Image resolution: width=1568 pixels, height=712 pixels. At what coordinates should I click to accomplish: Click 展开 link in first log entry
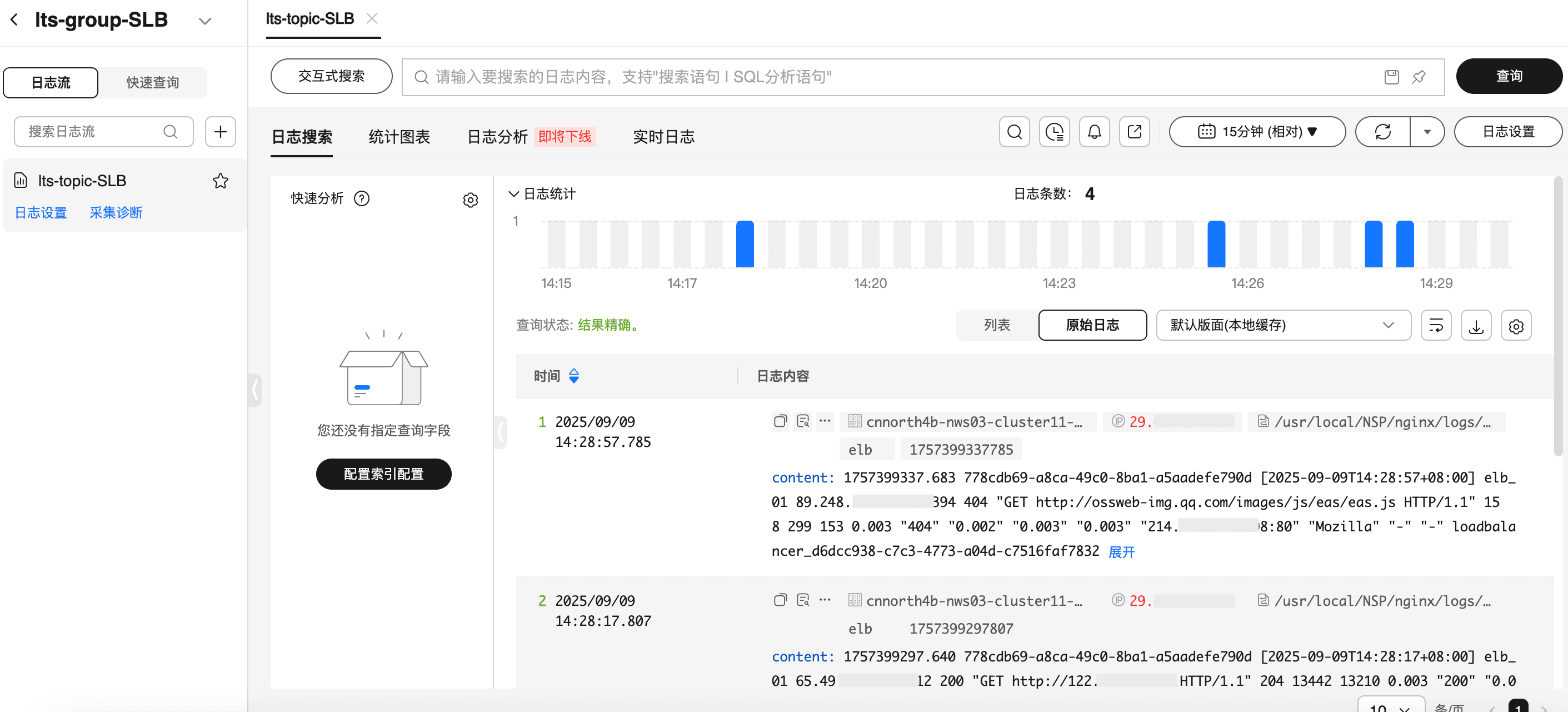[x=1121, y=552]
